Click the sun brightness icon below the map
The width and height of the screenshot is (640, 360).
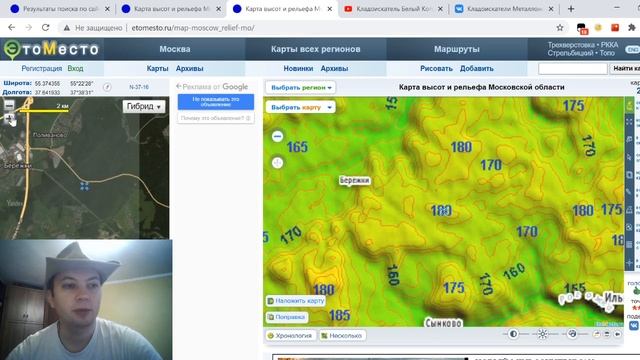(x=542, y=334)
